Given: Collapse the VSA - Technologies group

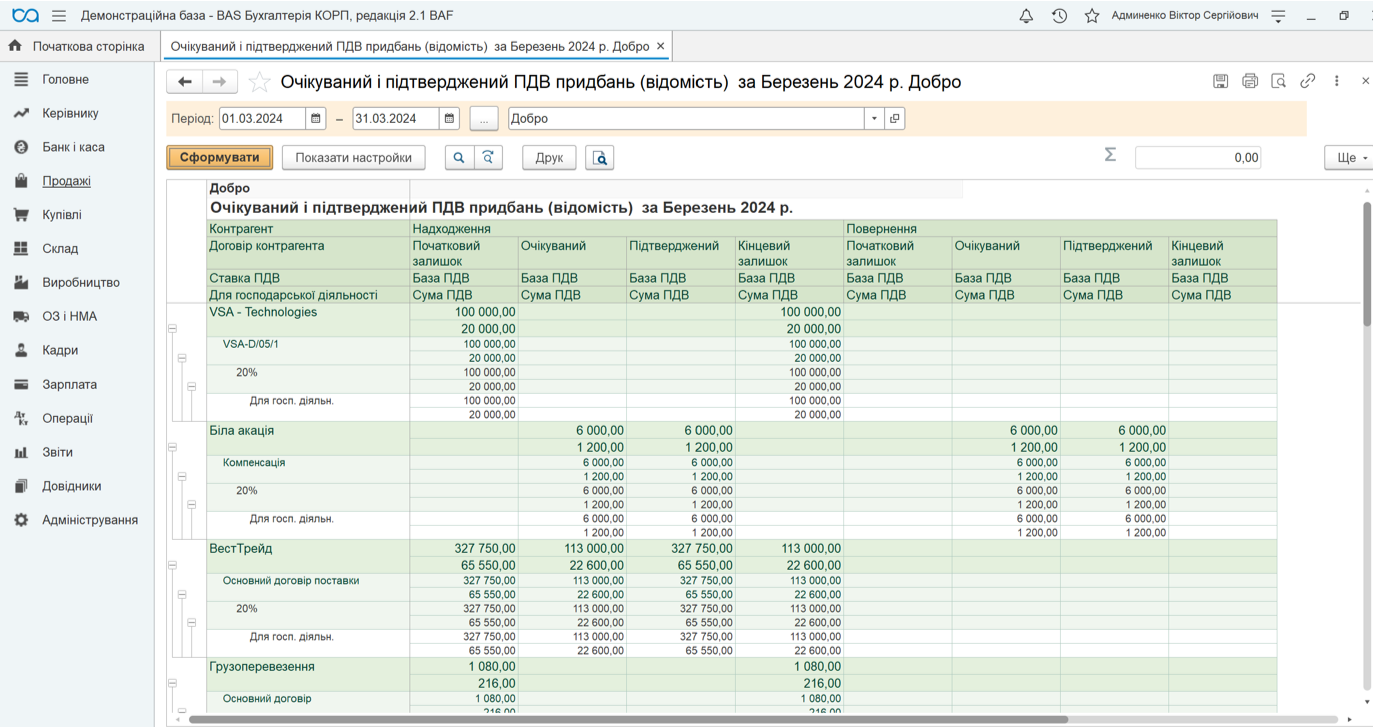Looking at the screenshot, I should pyautogui.click(x=172, y=329).
